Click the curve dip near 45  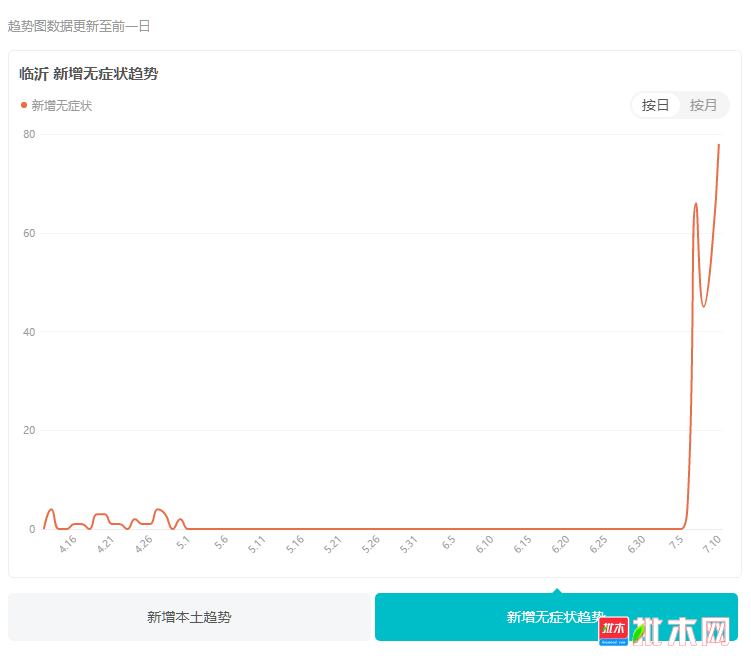703,307
